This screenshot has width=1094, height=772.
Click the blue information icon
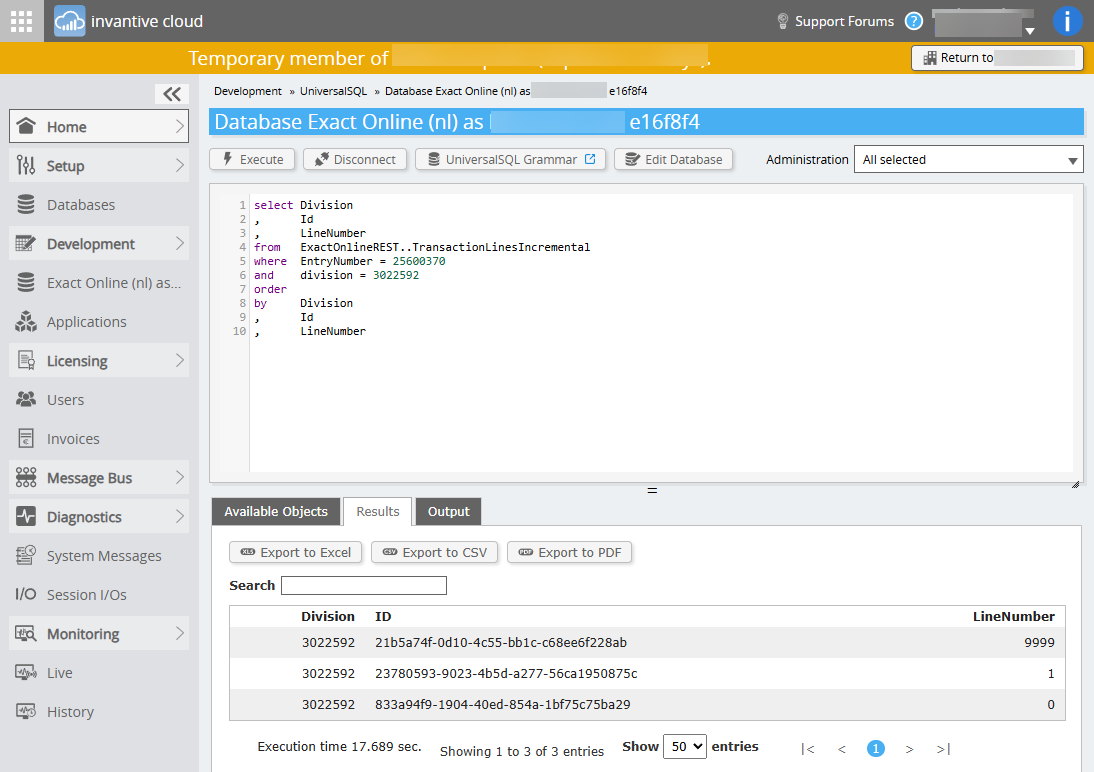[x=1067, y=21]
